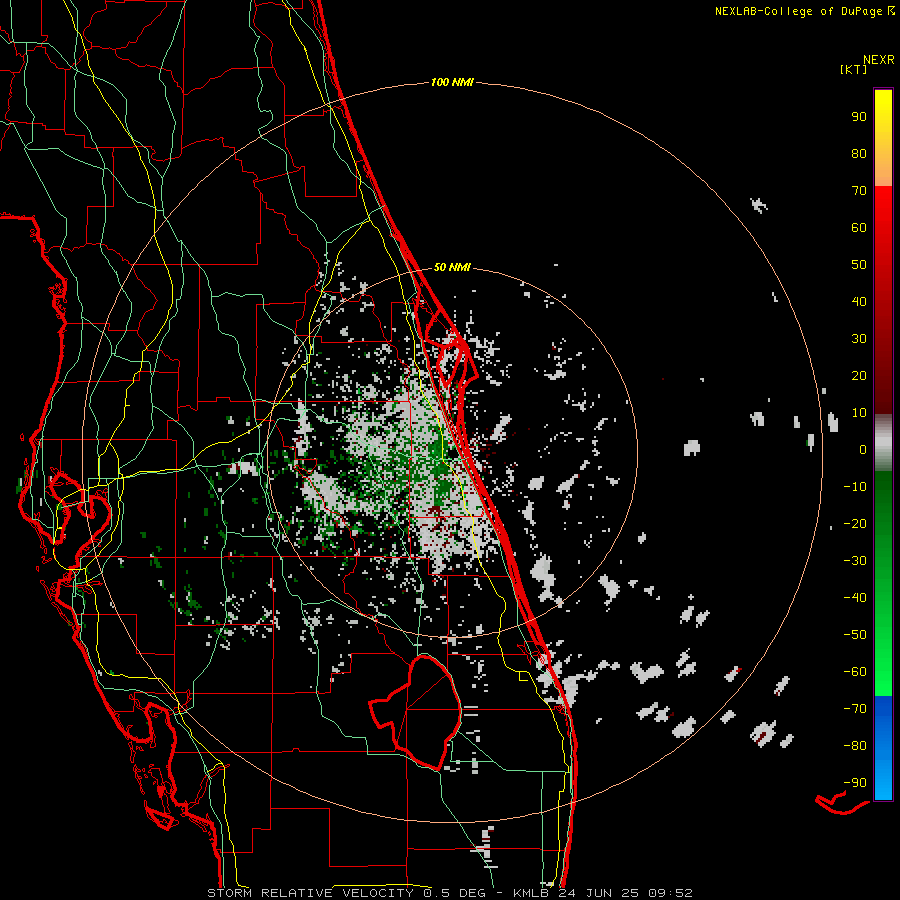Pick the blue bottom segment of the color bar
The image size is (900, 900).
click(883, 747)
